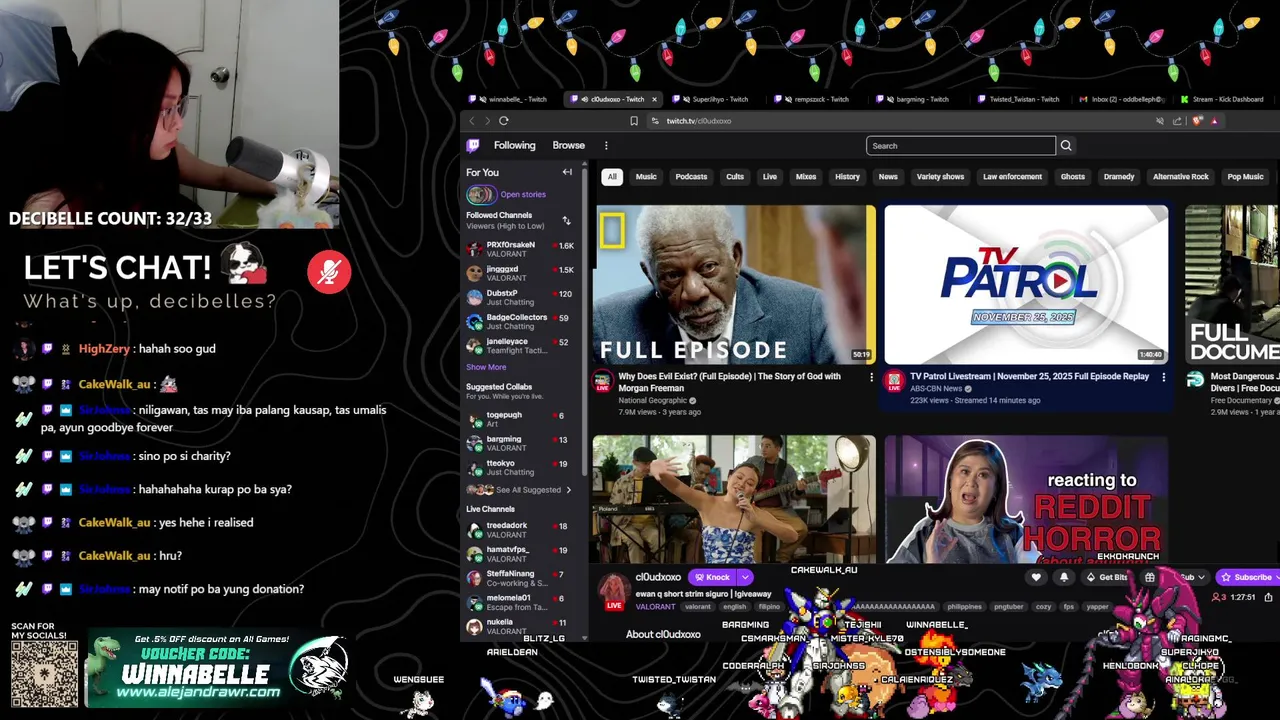Open Morgan Freeman full episode thumbnail
This screenshot has width=1280, height=720.
[734, 285]
